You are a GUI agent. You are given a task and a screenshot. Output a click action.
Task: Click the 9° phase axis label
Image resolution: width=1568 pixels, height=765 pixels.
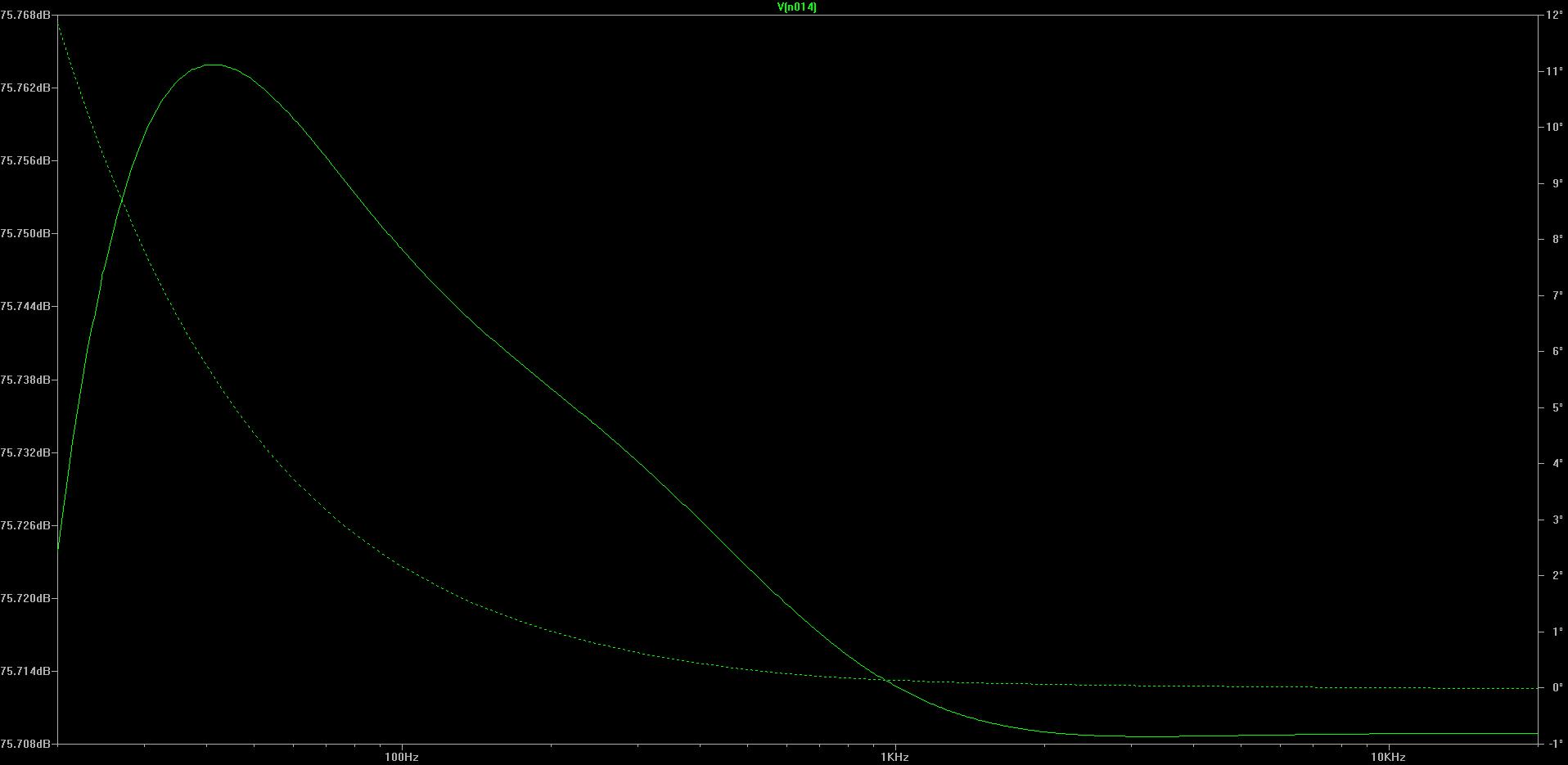tap(1557, 183)
